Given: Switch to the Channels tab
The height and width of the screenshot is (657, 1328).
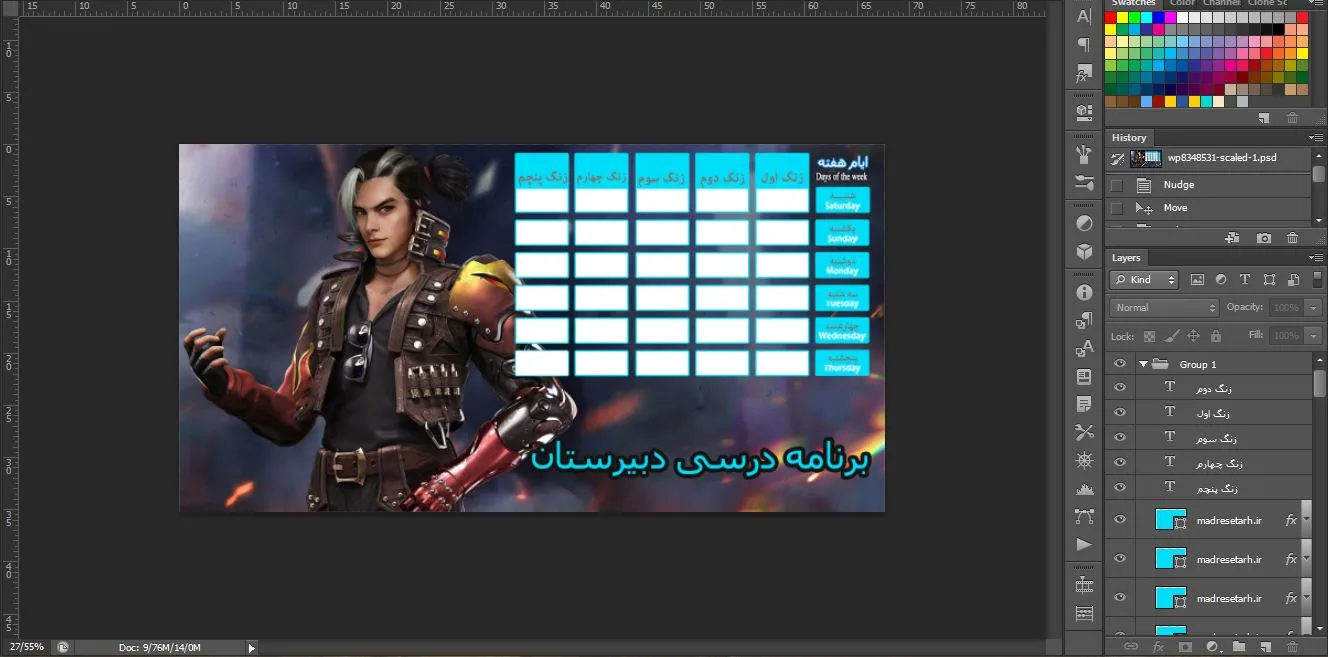Looking at the screenshot, I should [1222, 3].
